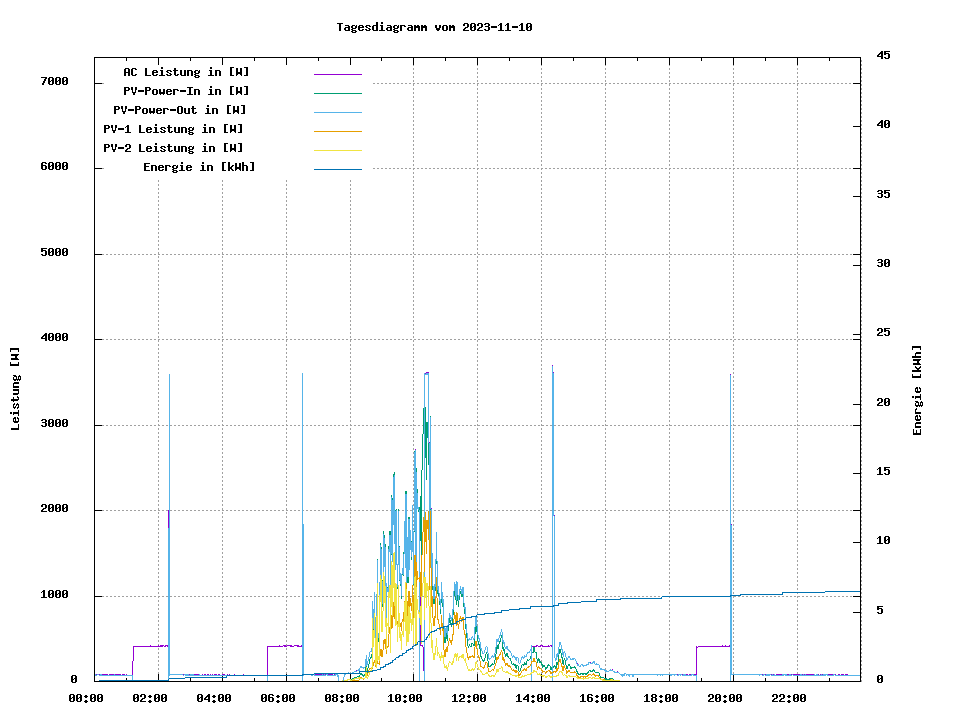960x720 pixels.
Task: Click the 'PV-Power-In in [W]' legend label
Action: tap(186, 91)
